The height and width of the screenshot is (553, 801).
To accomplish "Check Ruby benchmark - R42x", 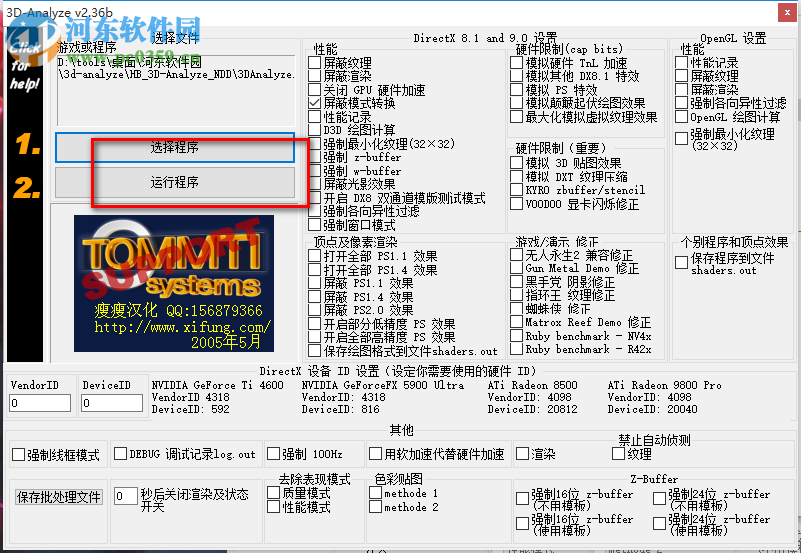I will pos(516,349).
